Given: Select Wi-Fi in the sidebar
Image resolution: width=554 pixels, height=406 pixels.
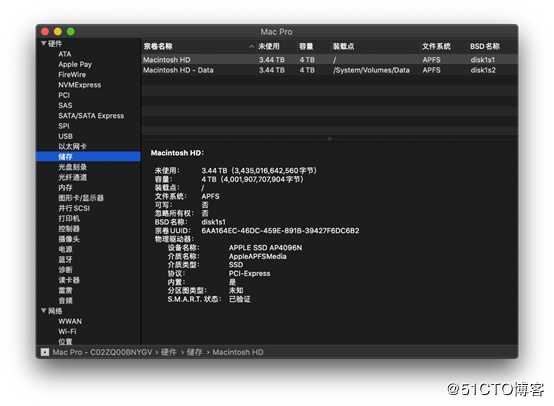Looking at the screenshot, I should click(x=67, y=331).
